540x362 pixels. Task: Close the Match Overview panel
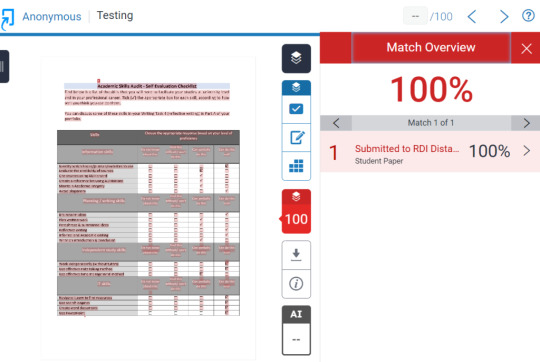point(526,49)
